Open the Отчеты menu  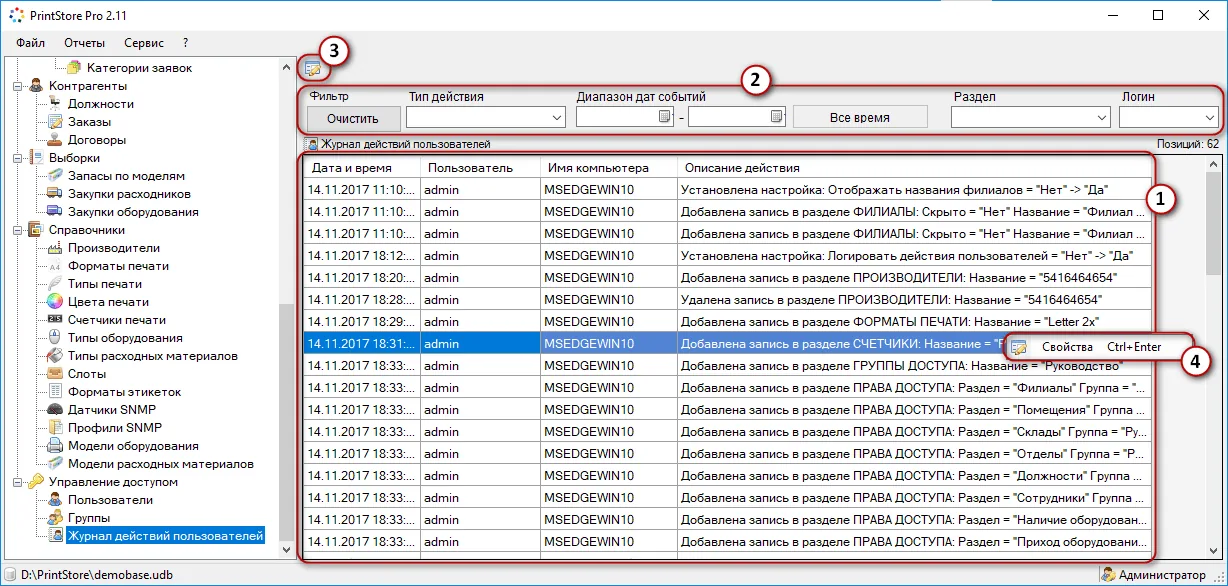[85, 43]
